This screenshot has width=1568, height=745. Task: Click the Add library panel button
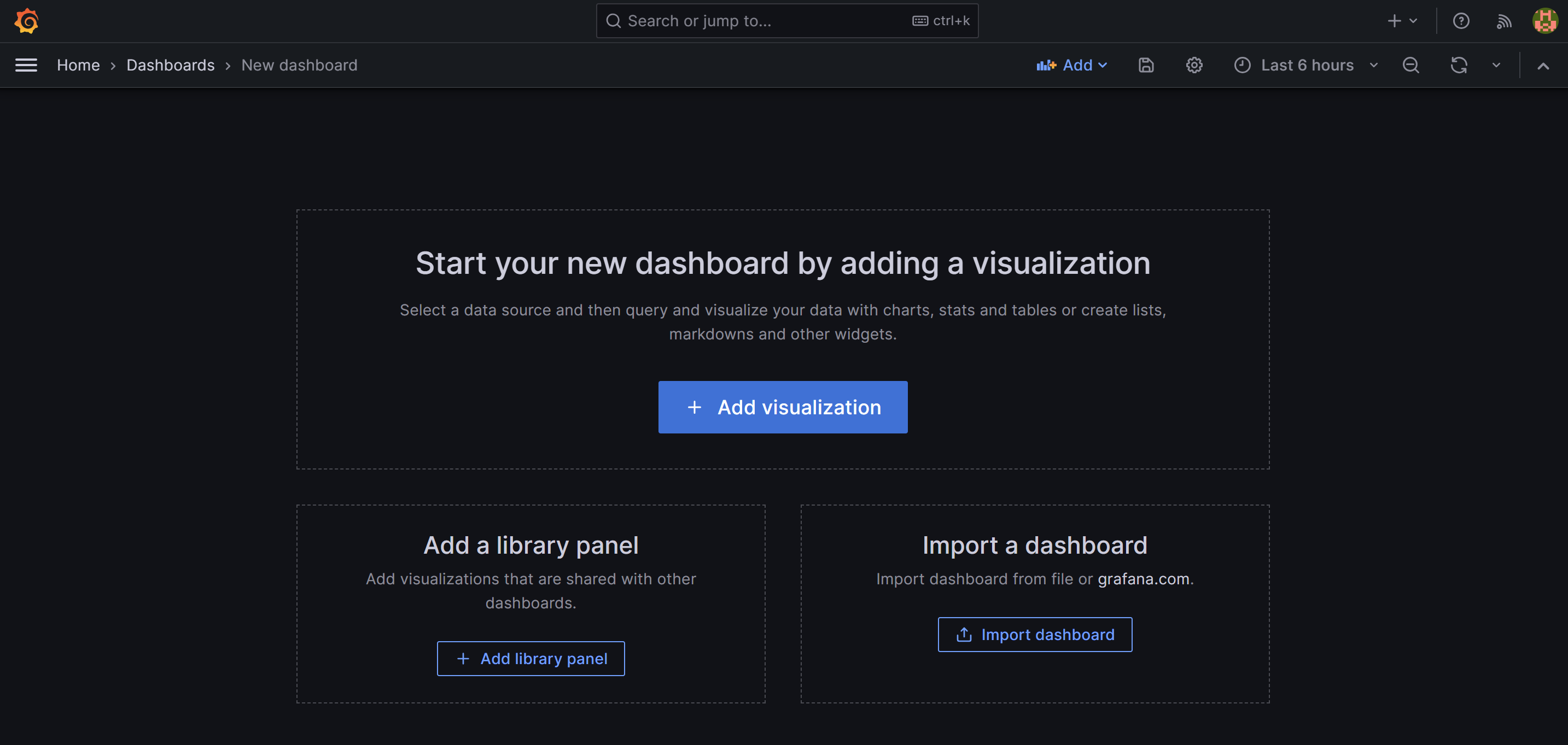[x=530, y=658]
